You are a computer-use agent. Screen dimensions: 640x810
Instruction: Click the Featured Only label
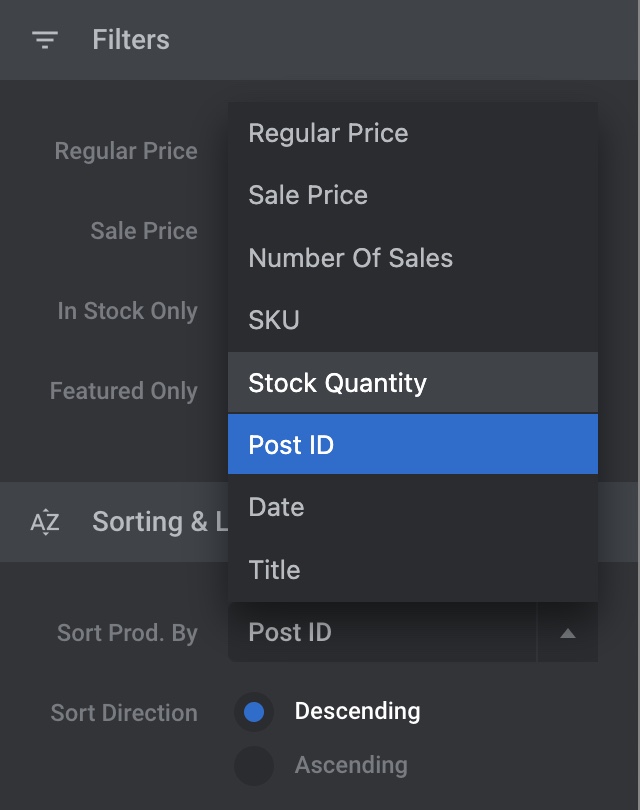pos(124,391)
